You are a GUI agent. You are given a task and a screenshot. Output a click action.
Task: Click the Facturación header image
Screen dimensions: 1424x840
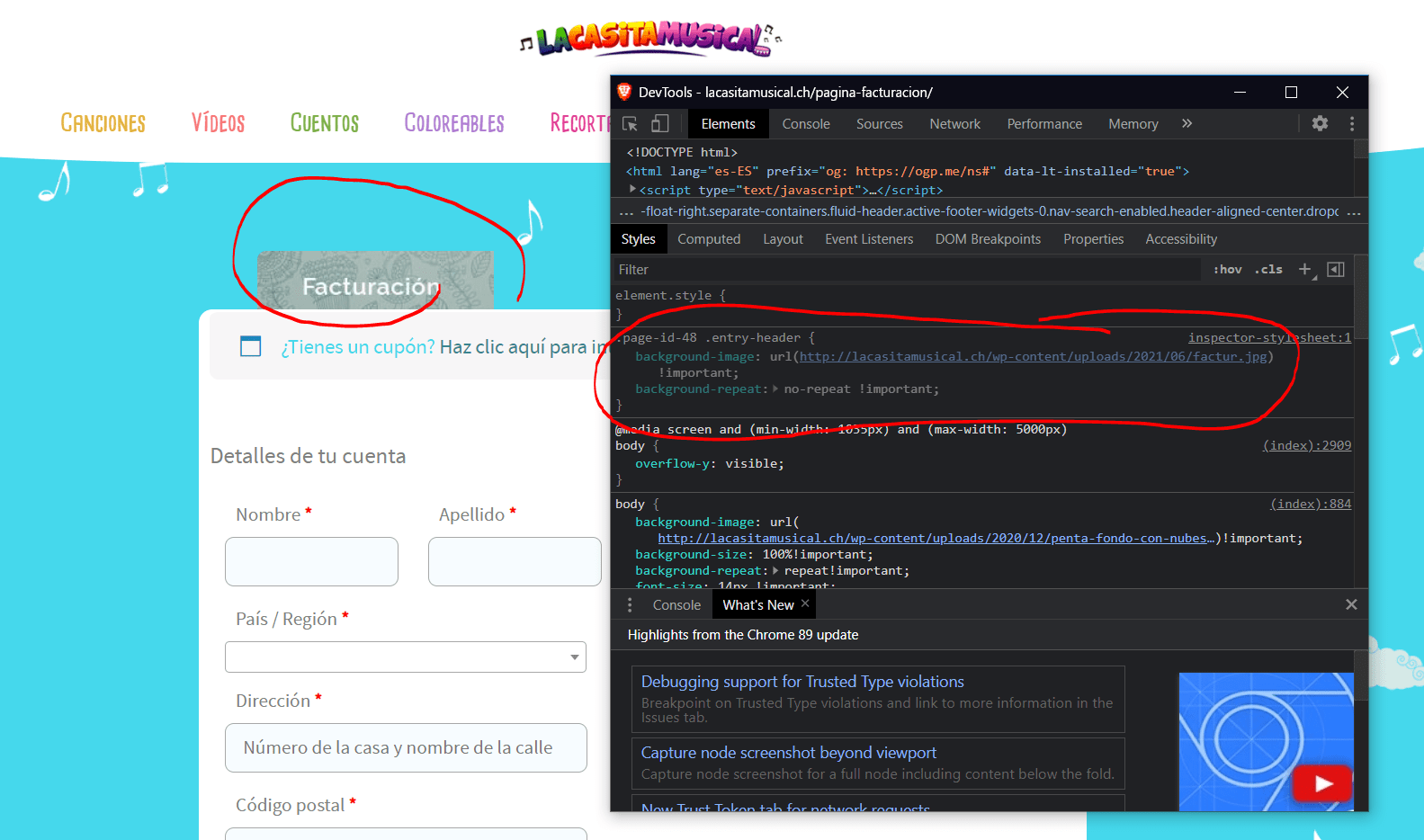pos(375,280)
